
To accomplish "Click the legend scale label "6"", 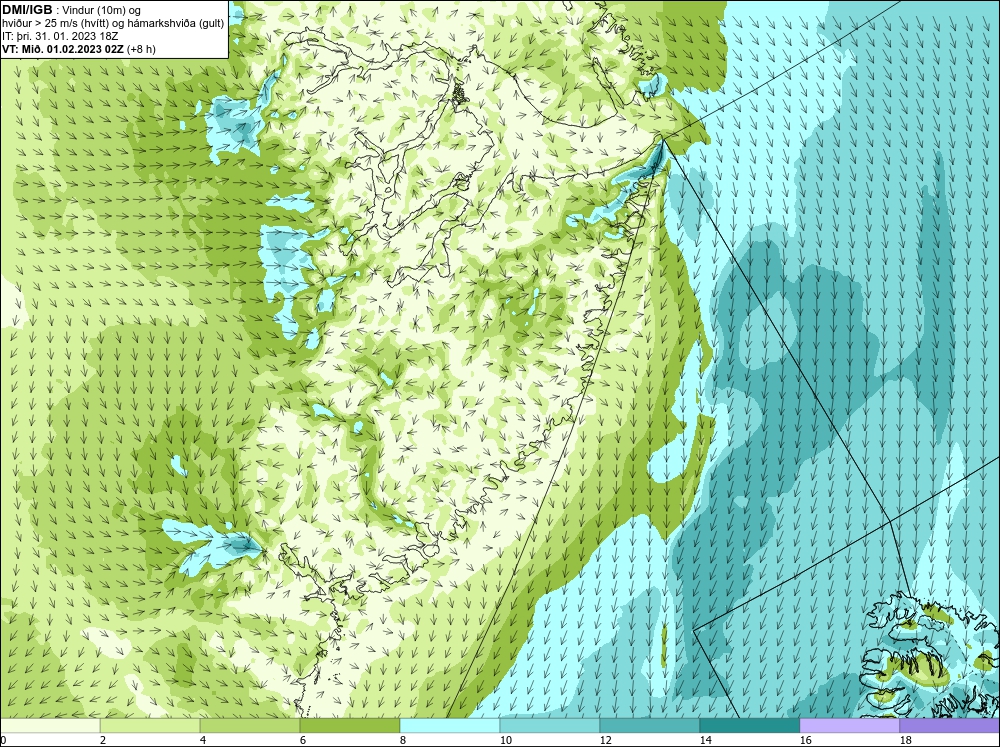I will 303,740.
